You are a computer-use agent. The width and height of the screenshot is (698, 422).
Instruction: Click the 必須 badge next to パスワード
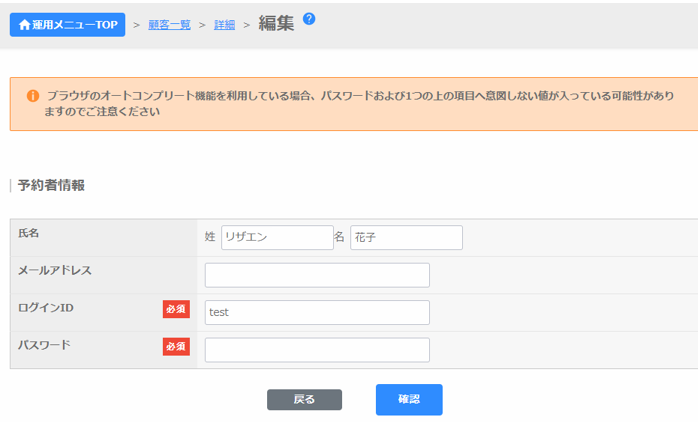pos(176,347)
